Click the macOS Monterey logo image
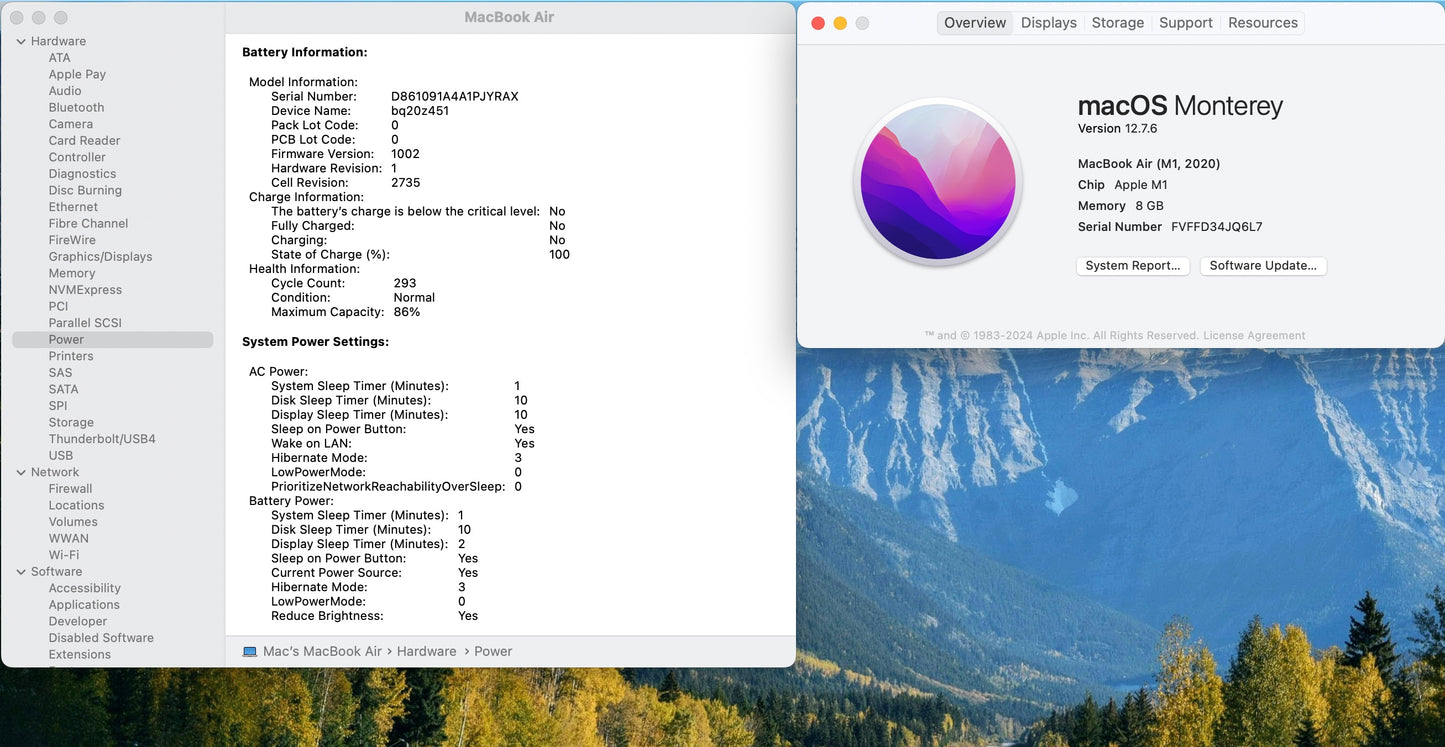 coord(938,182)
